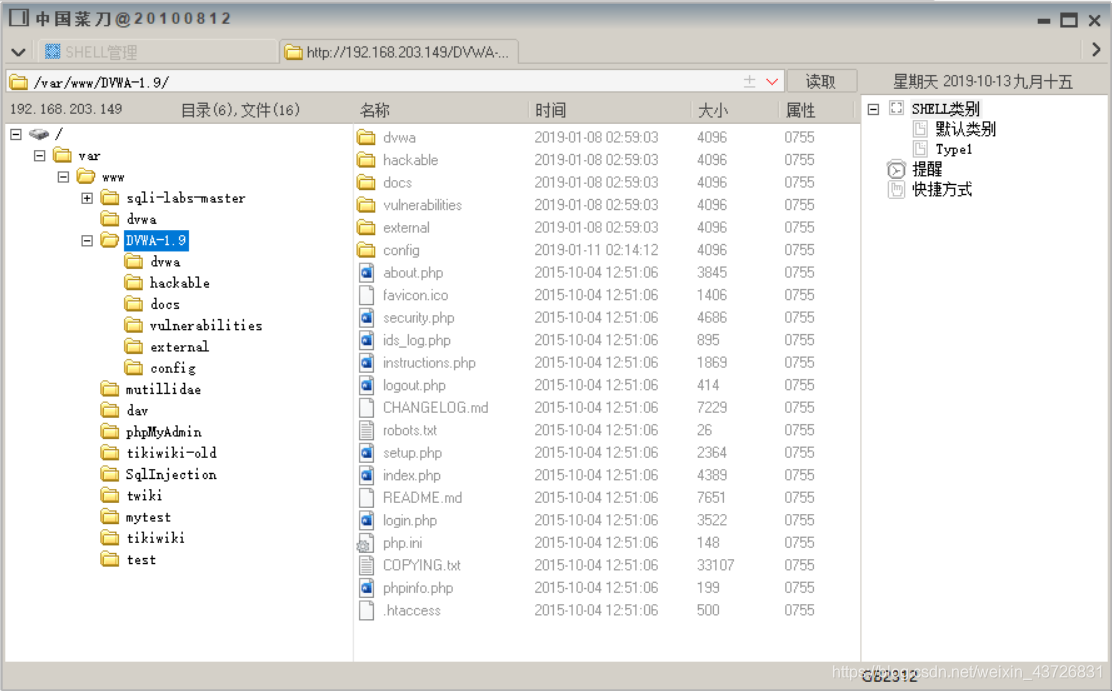This screenshot has height=691, width=1112.
Task: Select docs folder row in file list
Action: (x=606, y=182)
